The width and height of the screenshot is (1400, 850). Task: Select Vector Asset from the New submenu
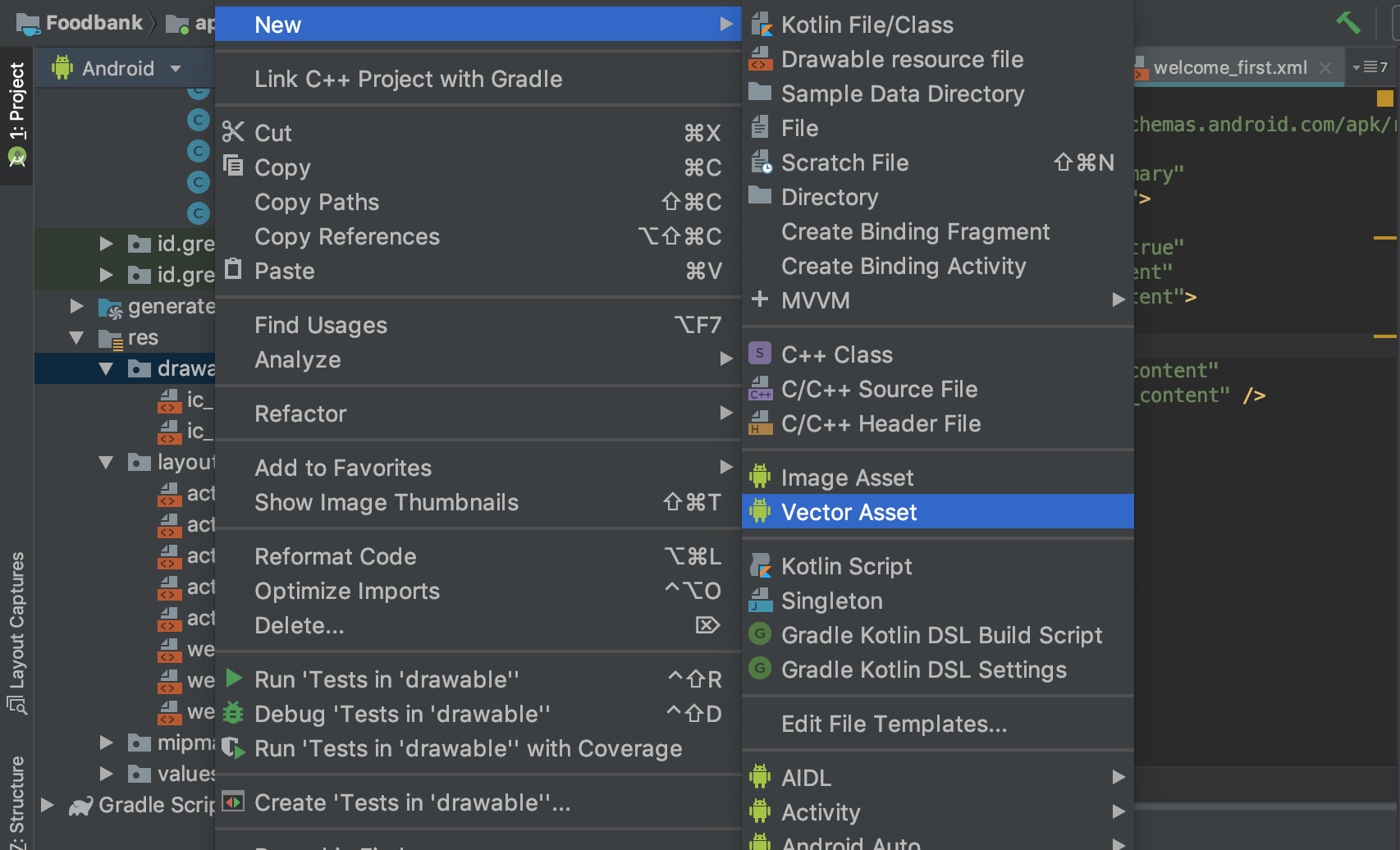pyautogui.click(x=849, y=512)
